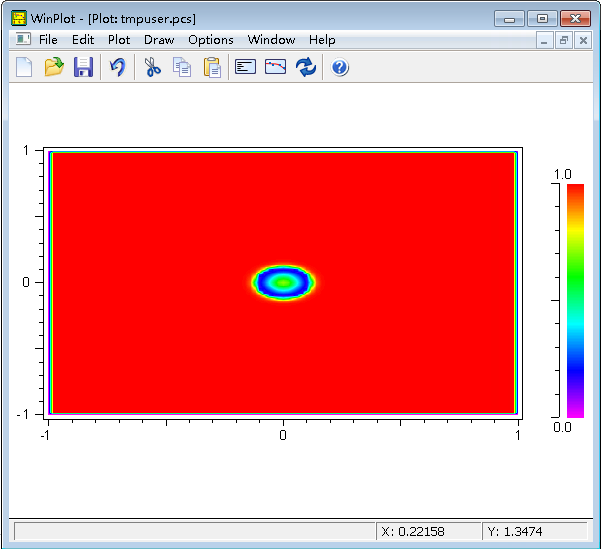Viewport: 601px width, 549px height.
Task: Click the 0.0 label below color scale
Action: (562, 427)
